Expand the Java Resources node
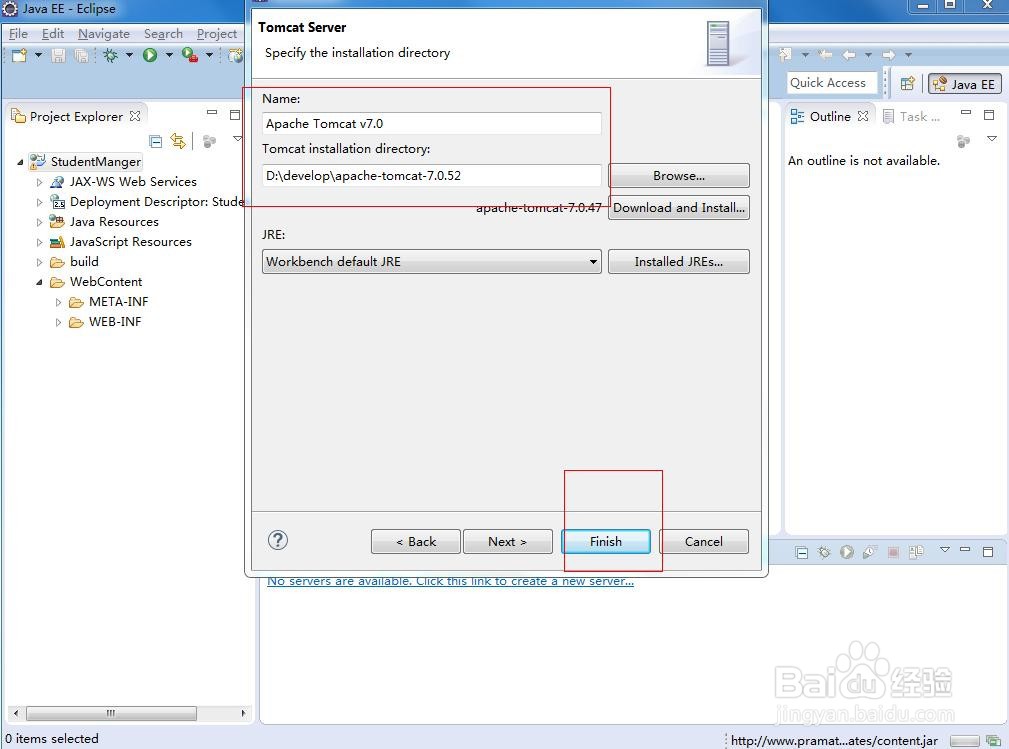The height and width of the screenshot is (749, 1009). click(39, 222)
